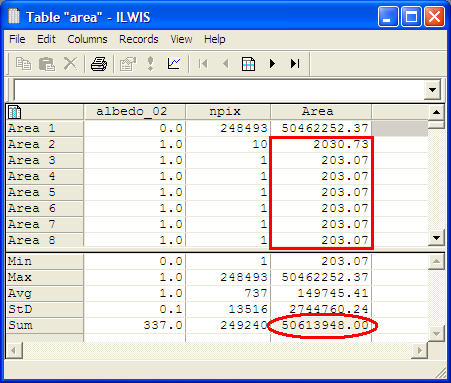The image size is (451, 383).
Task: Go to the previous record icon
Action: [x=226, y=63]
